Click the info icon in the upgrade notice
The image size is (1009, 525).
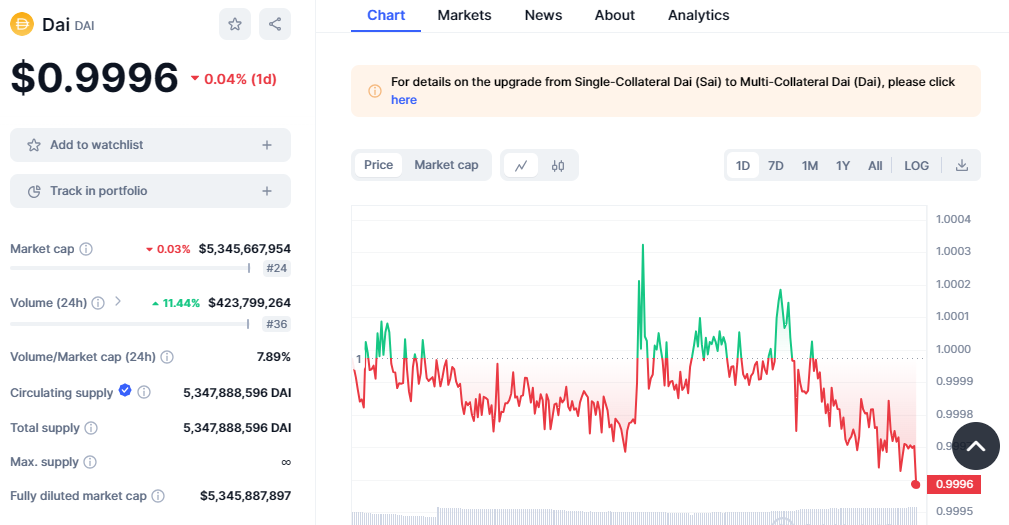tap(375, 91)
